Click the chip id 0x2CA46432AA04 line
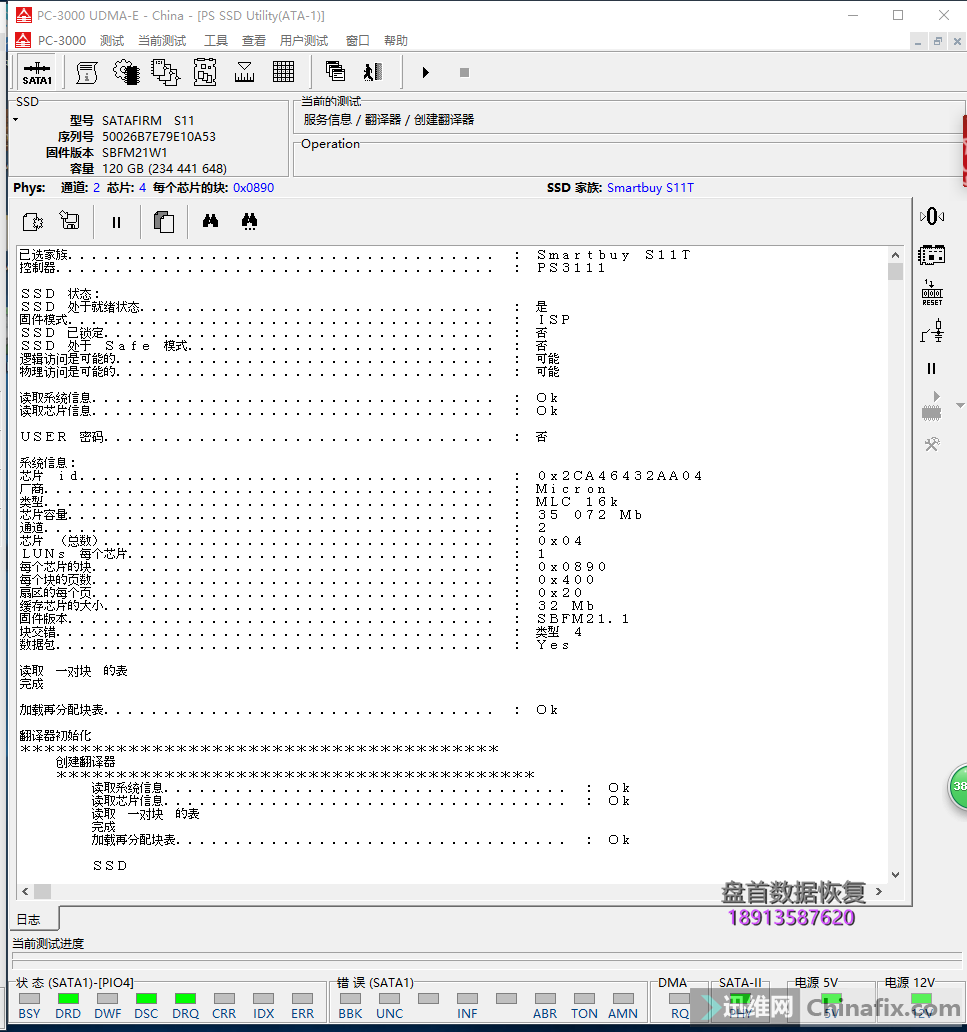967x1032 pixels. (x=361, y=475)
